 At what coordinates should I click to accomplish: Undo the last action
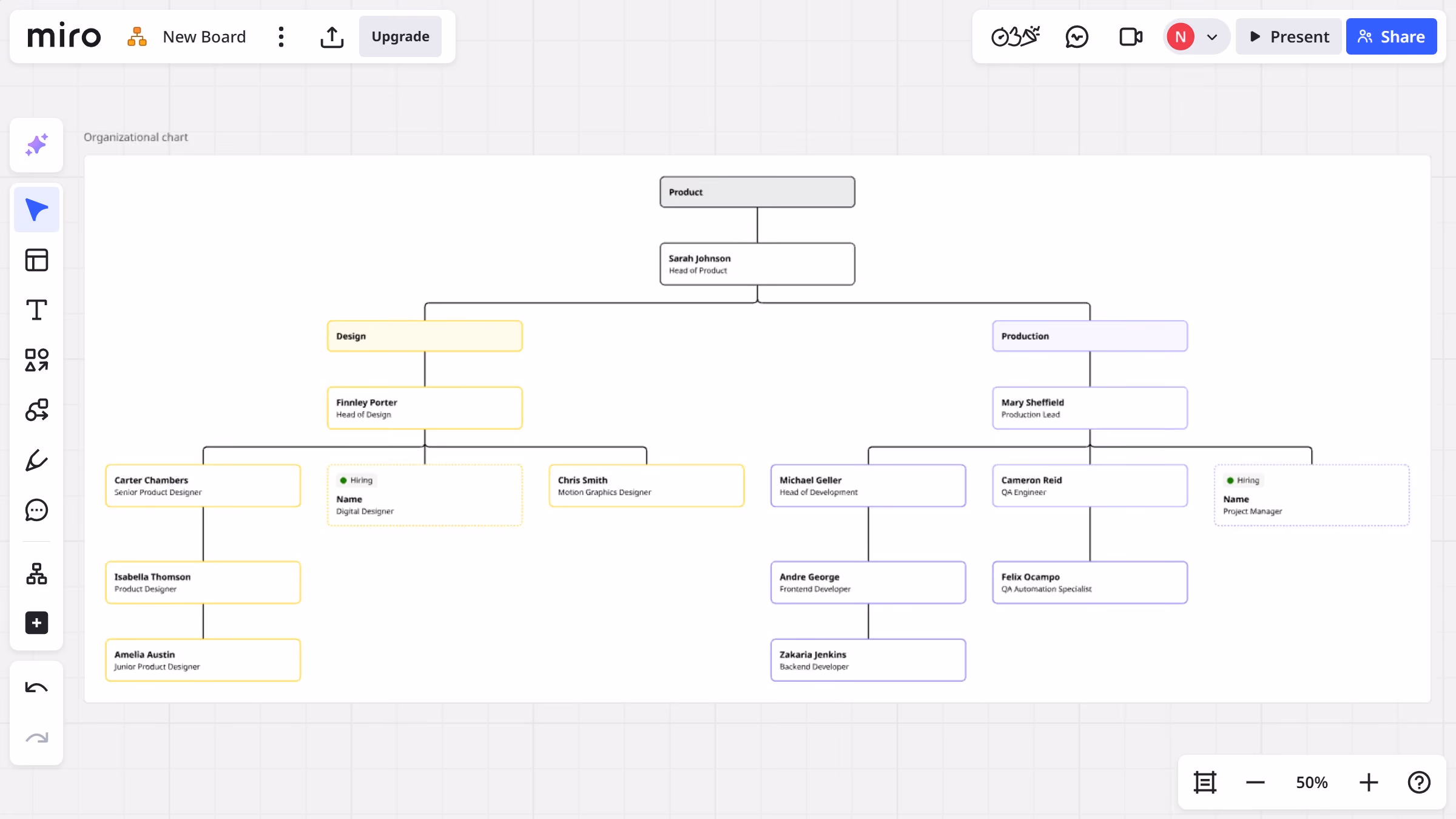(x=36, y=687)
